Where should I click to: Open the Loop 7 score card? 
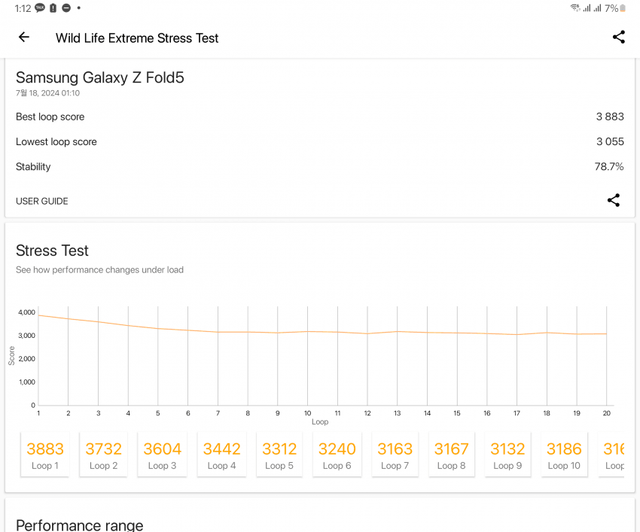click(x=395, y=455)
